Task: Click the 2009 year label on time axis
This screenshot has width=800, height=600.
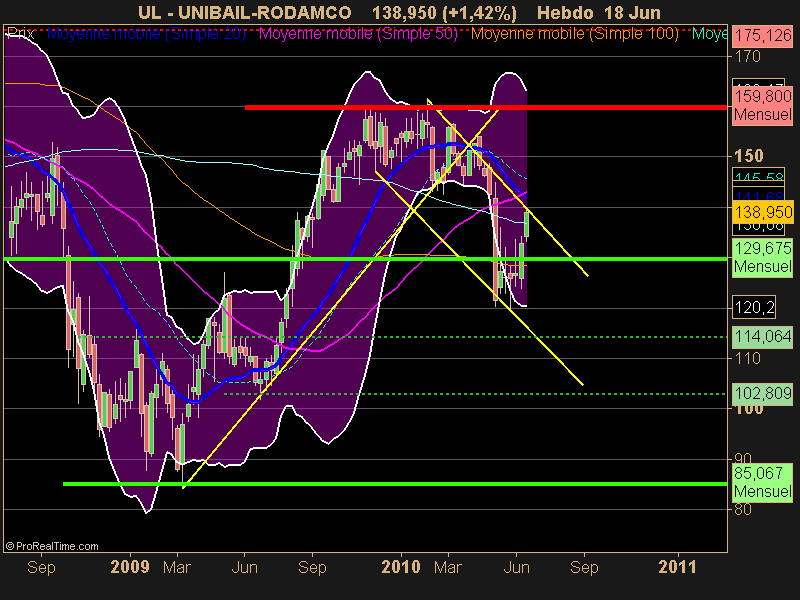Action: pyautogui.click(x=130, y=567)
